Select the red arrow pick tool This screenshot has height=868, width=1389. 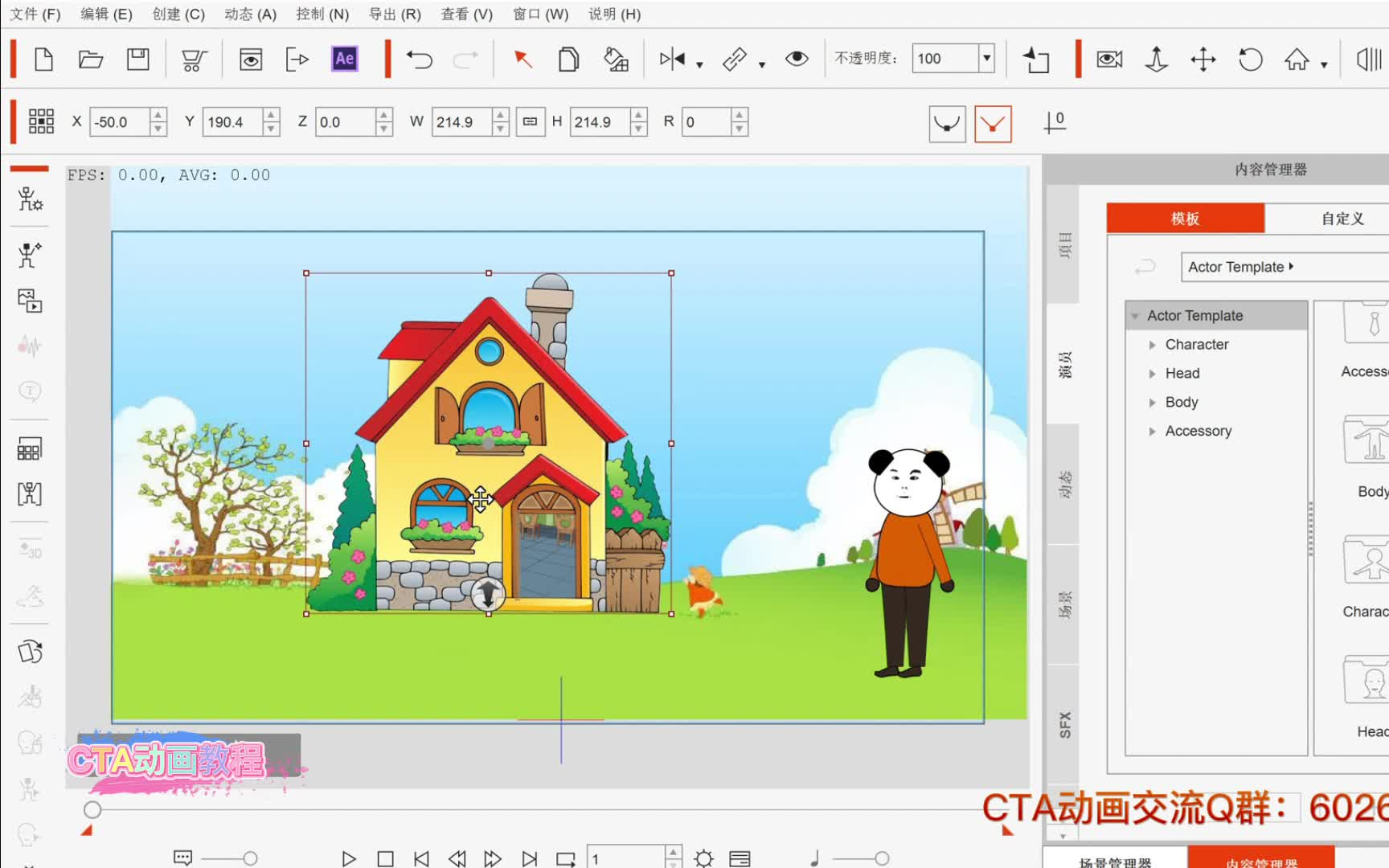(523, 59)
